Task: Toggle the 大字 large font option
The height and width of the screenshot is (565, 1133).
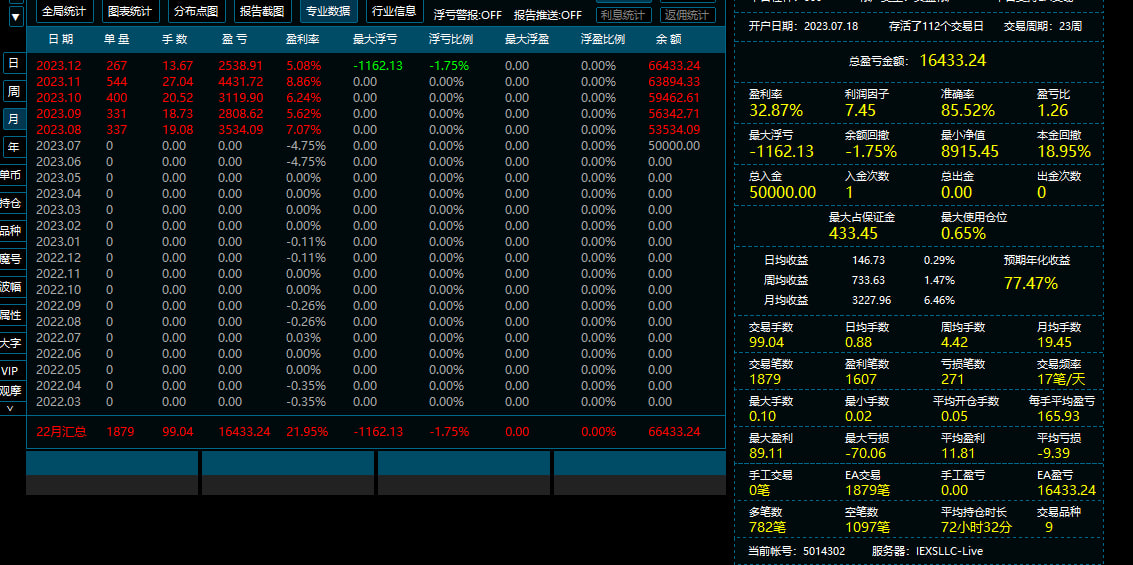Action: [x=11, y=343]
